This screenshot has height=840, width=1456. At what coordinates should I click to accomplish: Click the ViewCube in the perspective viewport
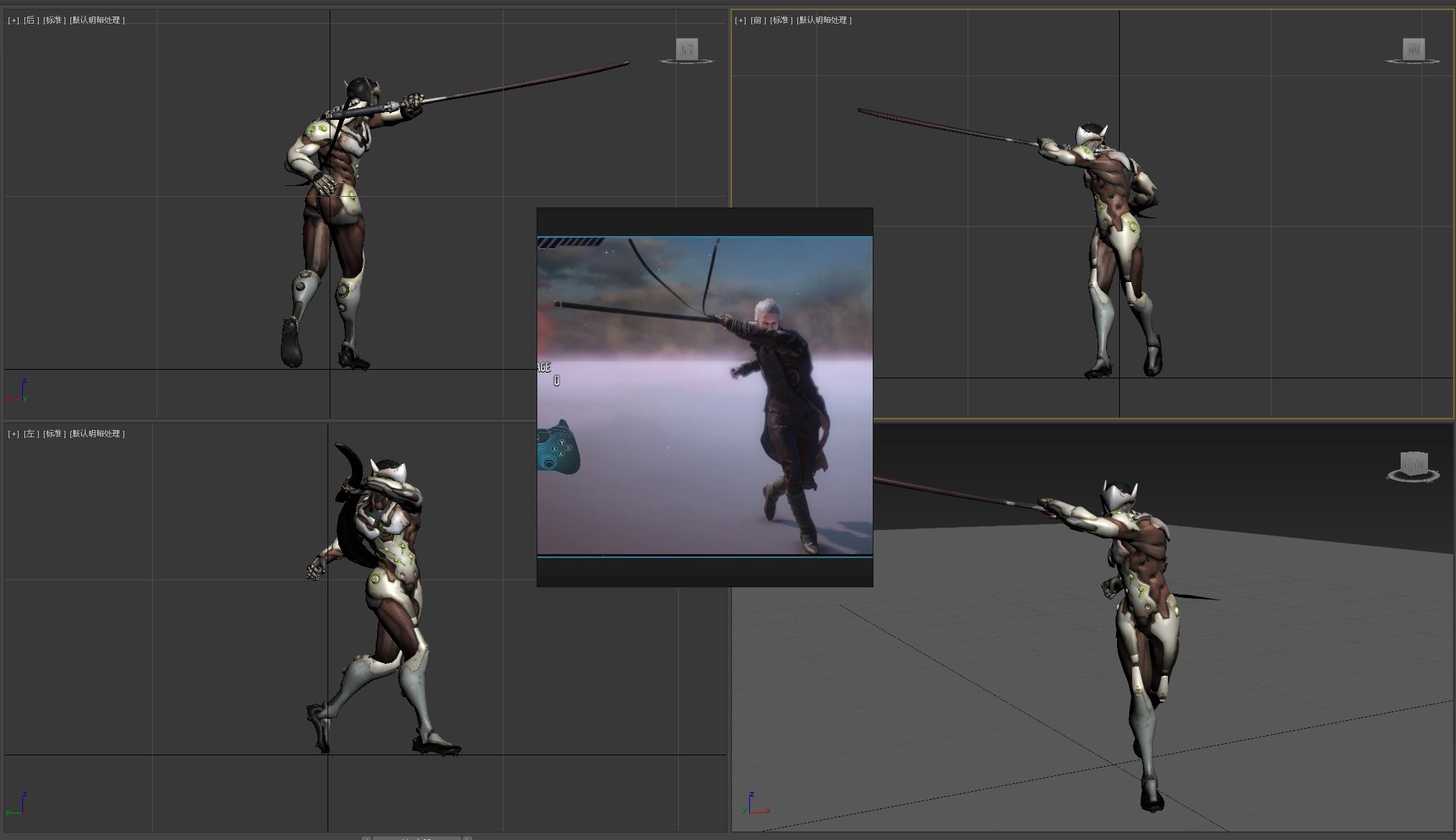pyautogui.click(x=1414, y=465)
